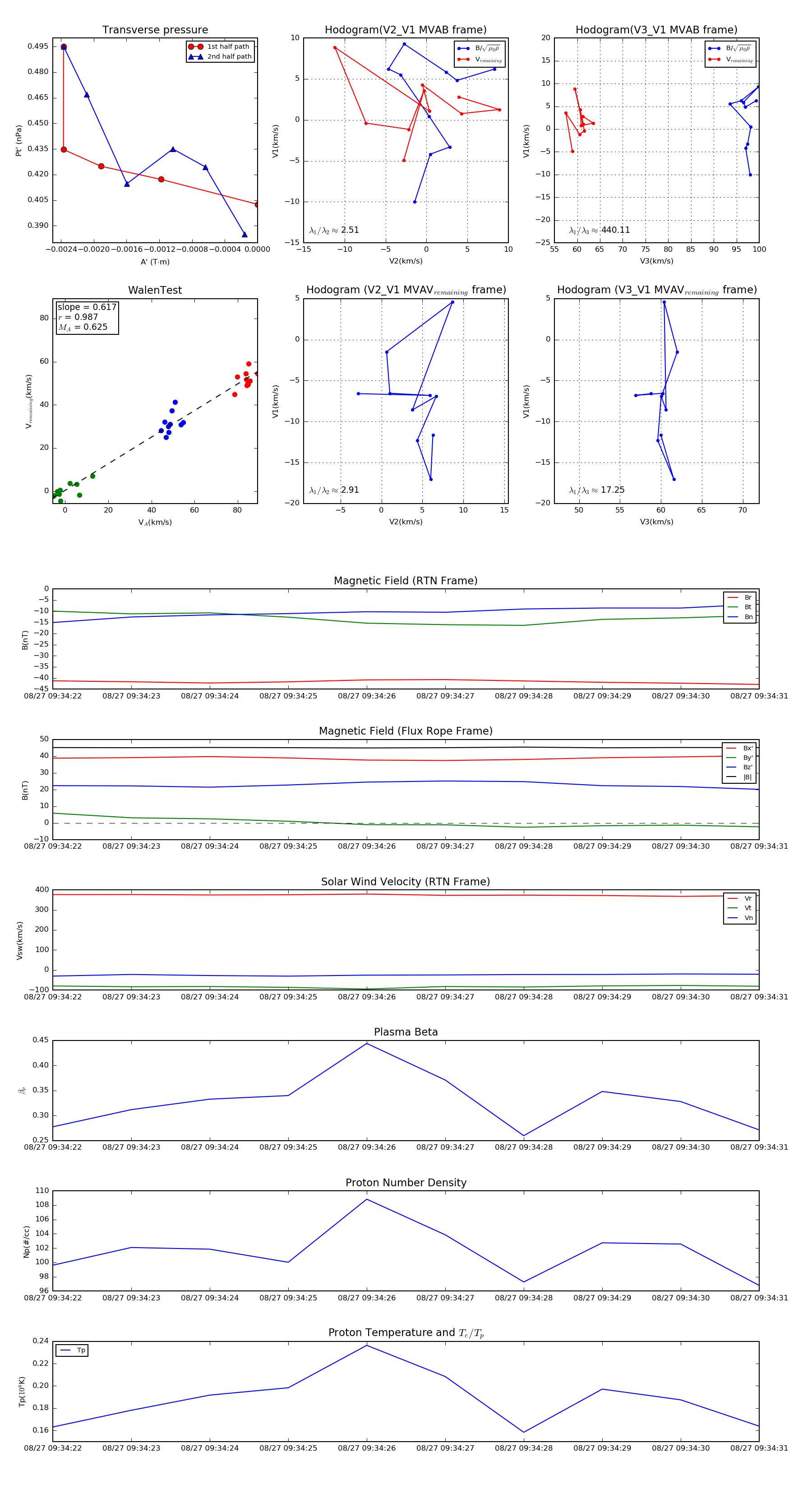This screenshot has width=812, height=1489.
Task: Select the "2nd half path" legend entry
Action: pos(220,57)
